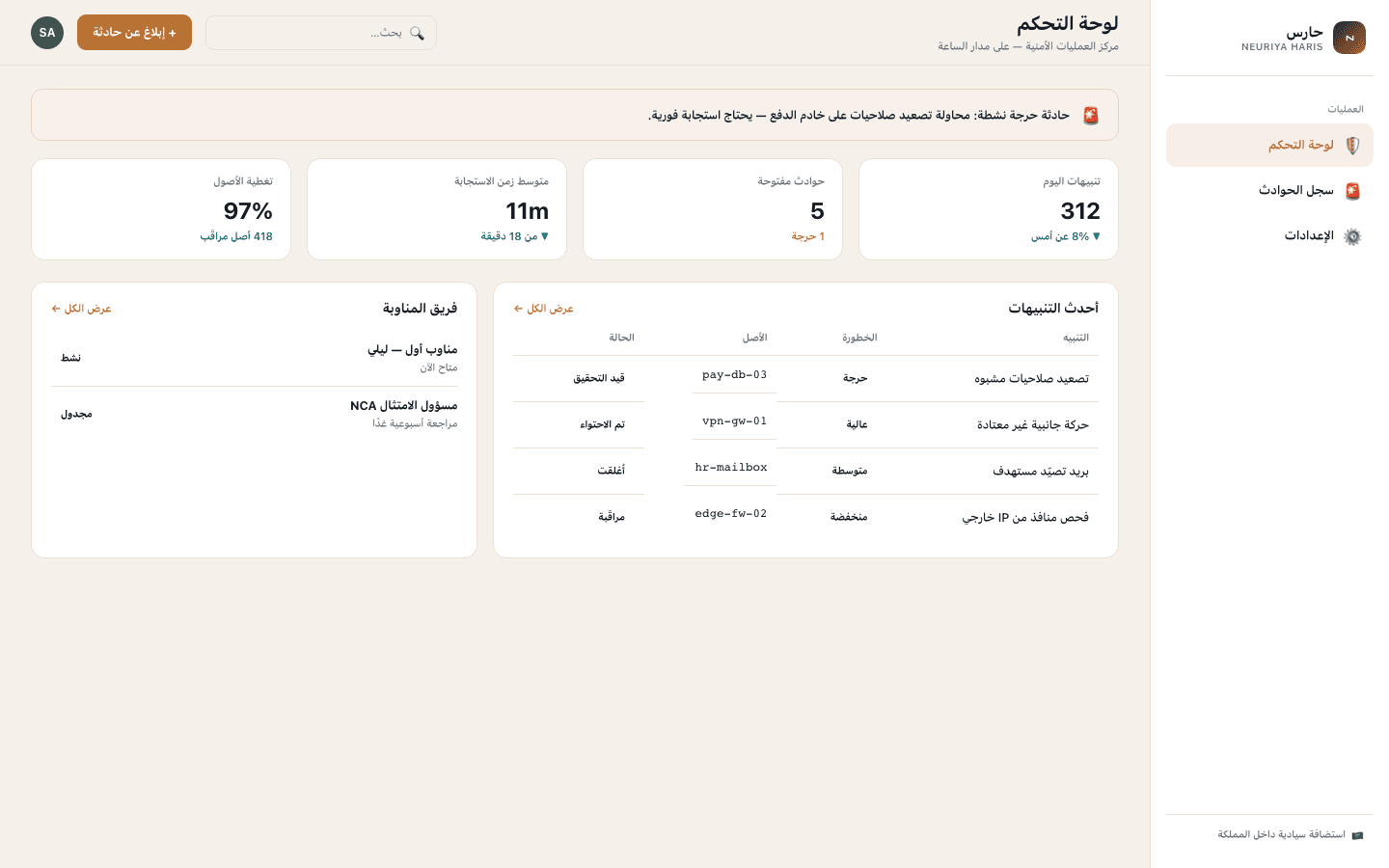The image size is (1389, 868).
Task: Open الإعدادات gear icon in sidebar
Action: [x=1352, y=236]
